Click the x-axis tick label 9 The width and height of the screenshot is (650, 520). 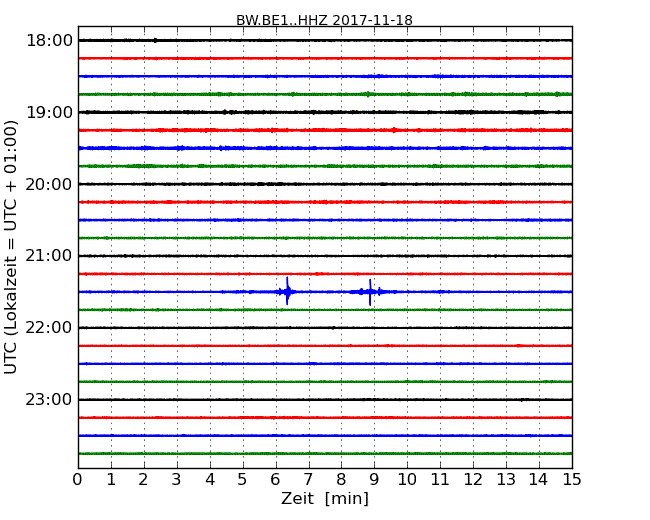tap(374, 480)
